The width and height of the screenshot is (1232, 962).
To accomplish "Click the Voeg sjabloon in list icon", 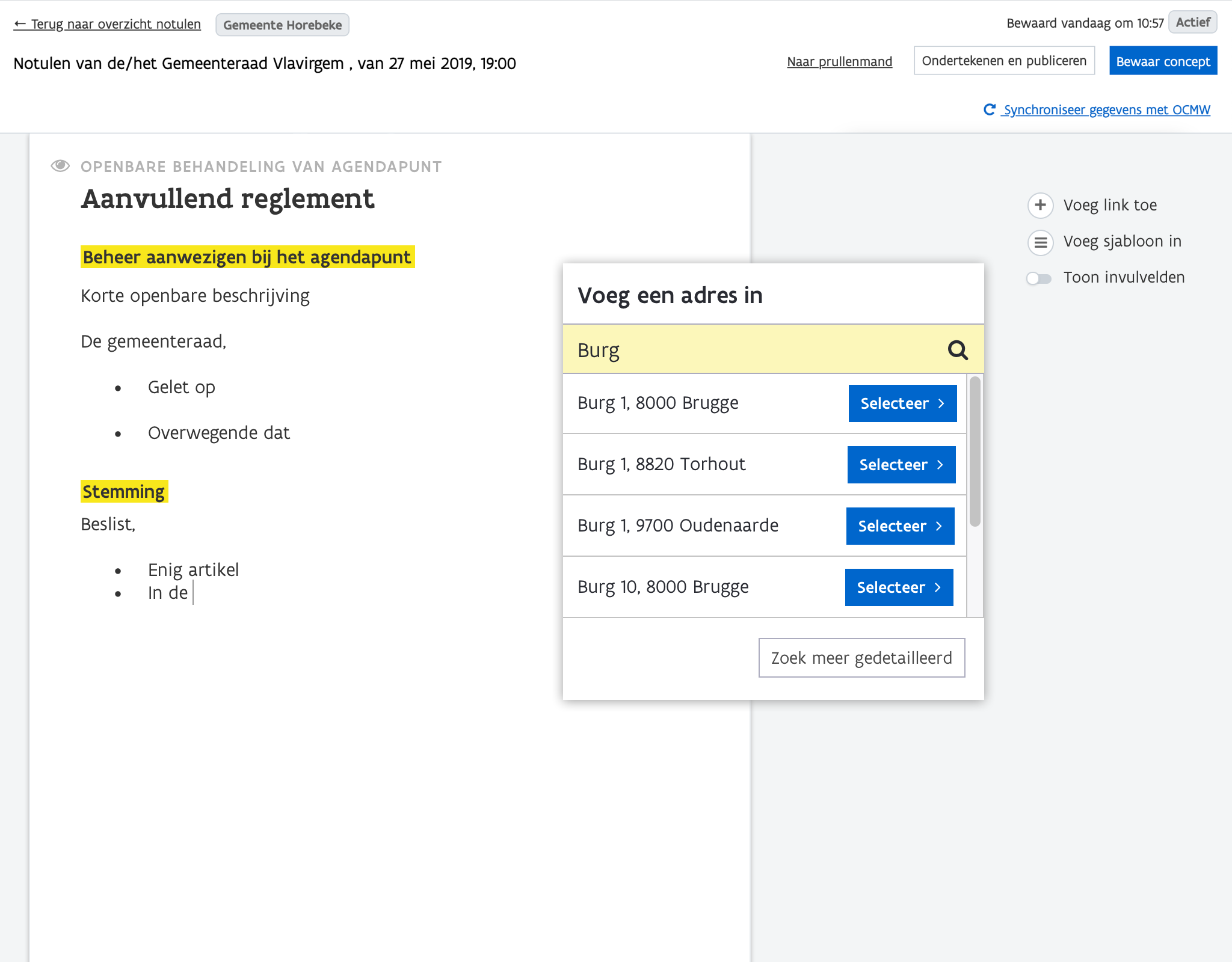I will (1040, 242).
